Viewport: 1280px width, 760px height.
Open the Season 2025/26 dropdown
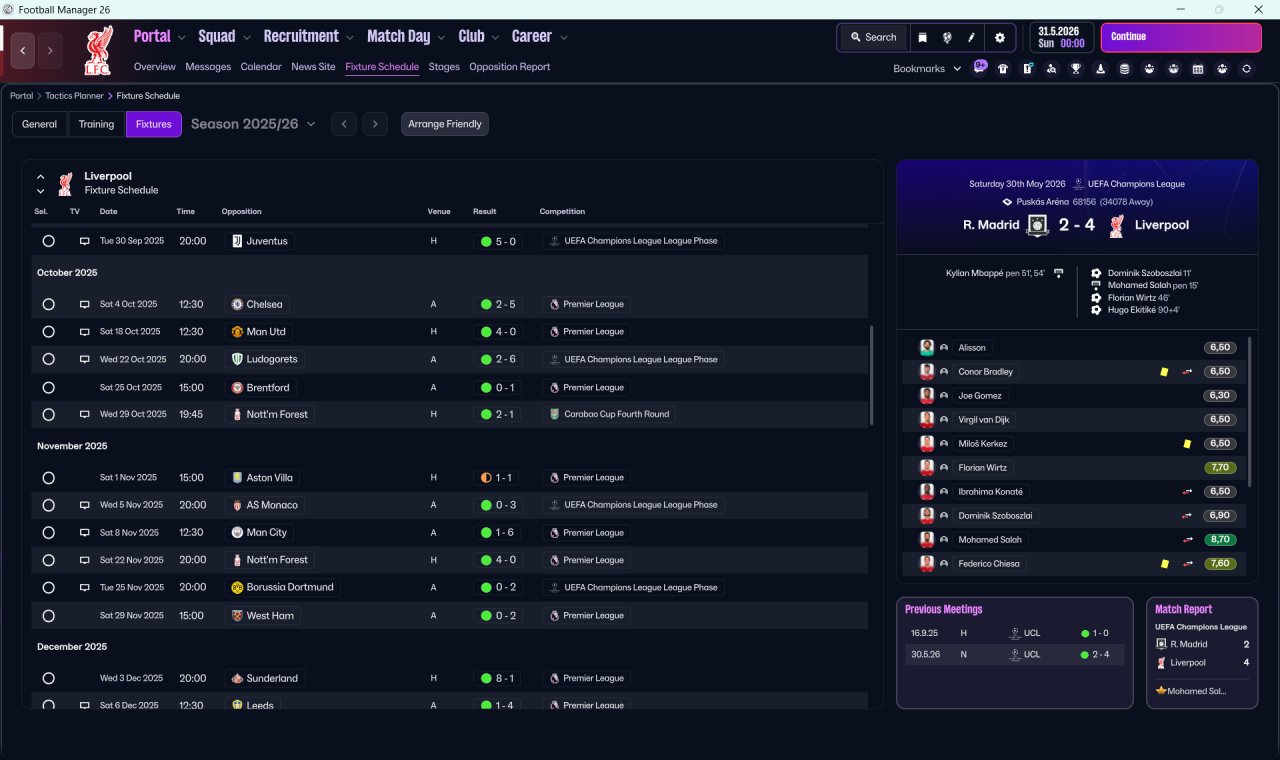[253, 124]
